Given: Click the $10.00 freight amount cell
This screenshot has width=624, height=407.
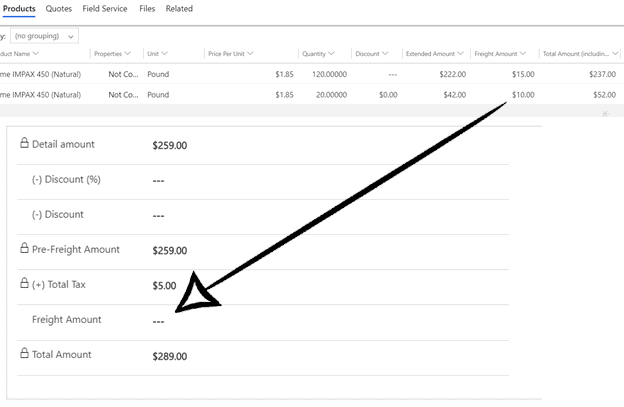Looking at the screenshot, I should click(523, 95).
